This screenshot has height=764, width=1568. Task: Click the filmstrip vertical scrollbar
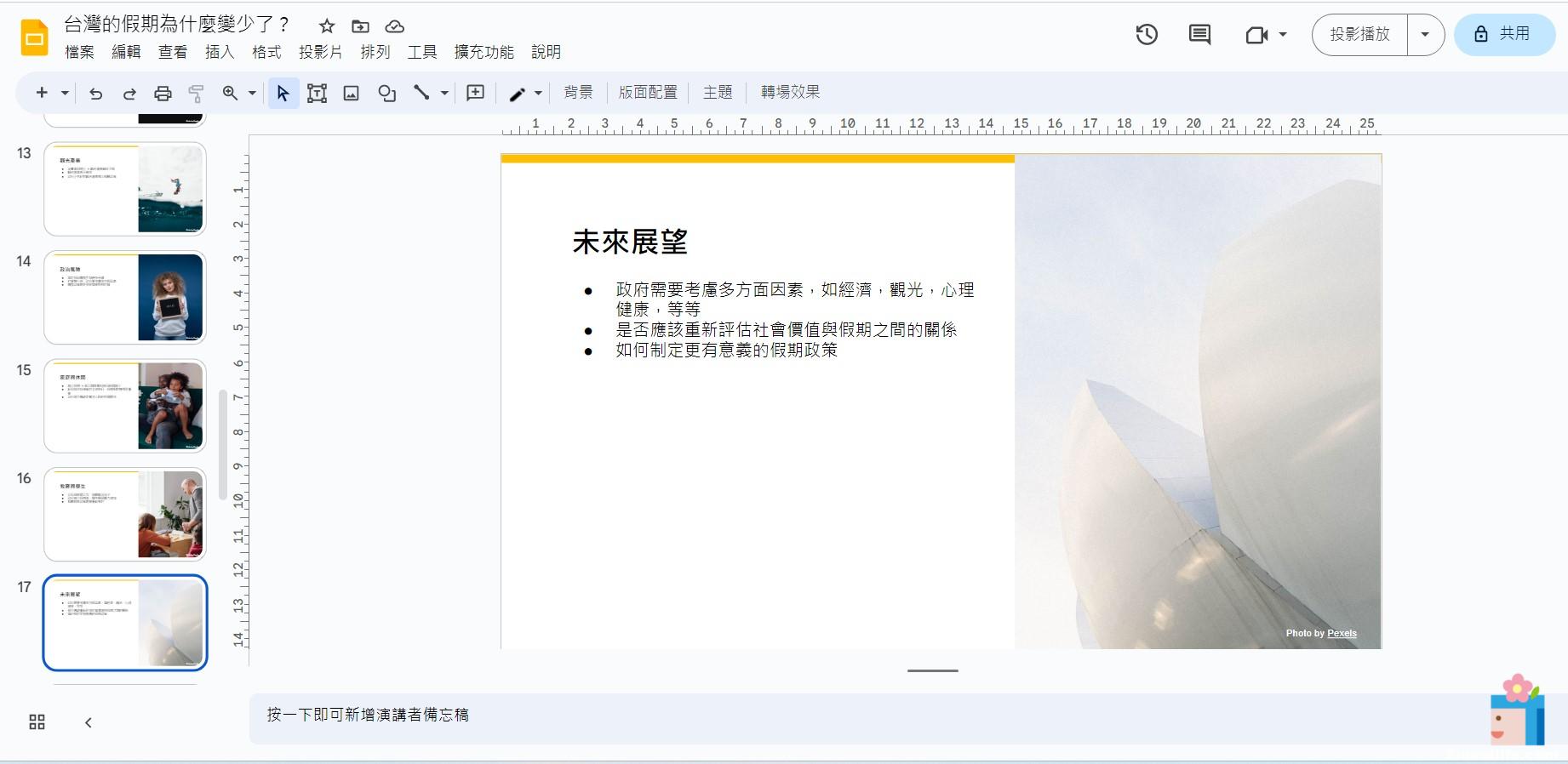pyautogui.click(x=223, y=444)
